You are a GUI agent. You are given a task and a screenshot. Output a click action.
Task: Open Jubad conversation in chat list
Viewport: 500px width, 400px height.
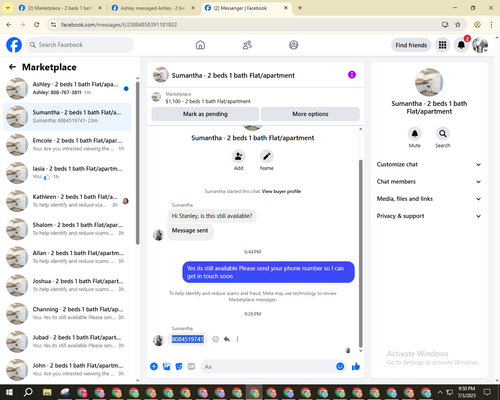[67, 341]
